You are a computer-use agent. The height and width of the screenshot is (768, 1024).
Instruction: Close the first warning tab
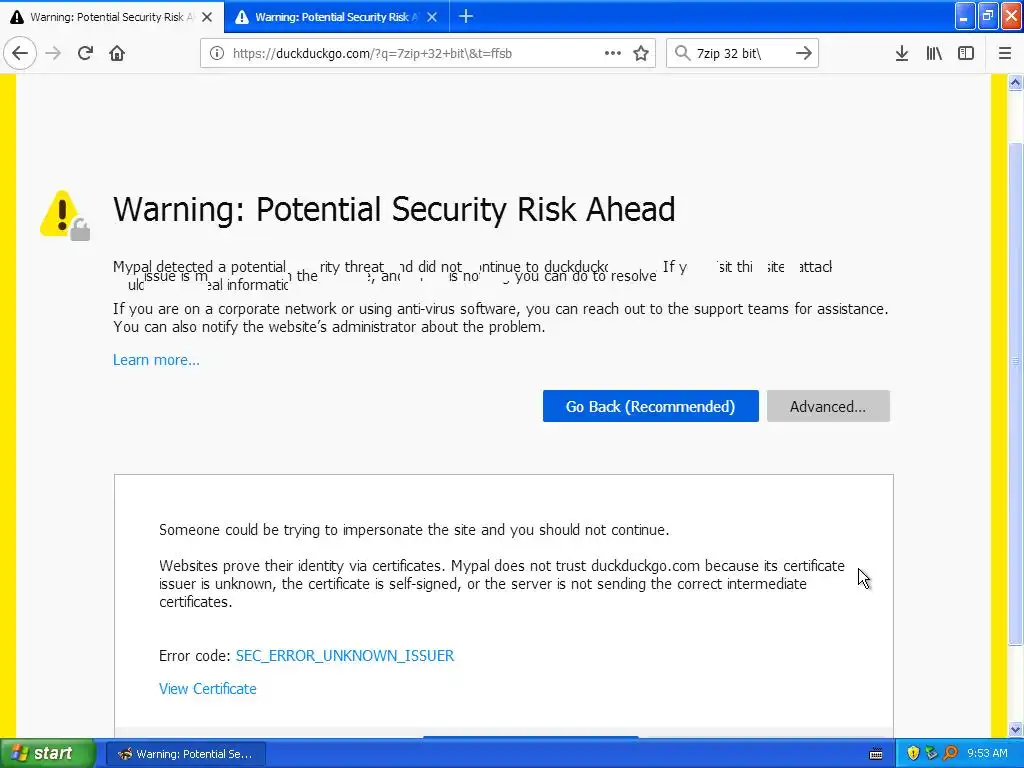point(207,17)
